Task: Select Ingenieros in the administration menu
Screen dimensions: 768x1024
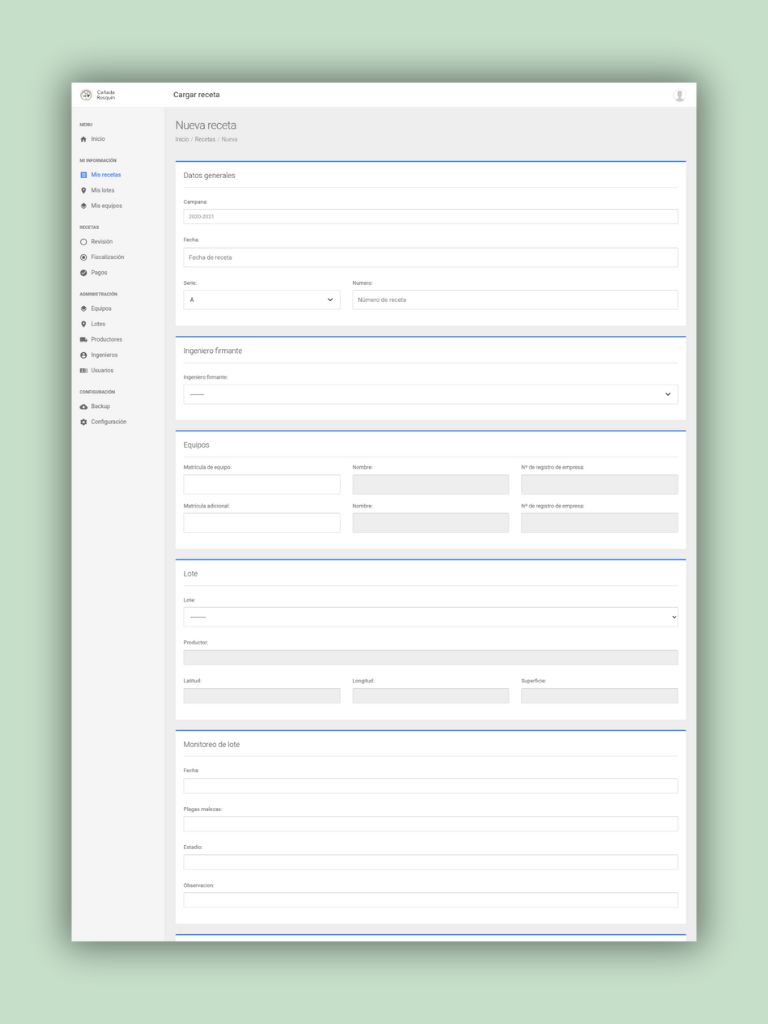Action: (104, 355)
